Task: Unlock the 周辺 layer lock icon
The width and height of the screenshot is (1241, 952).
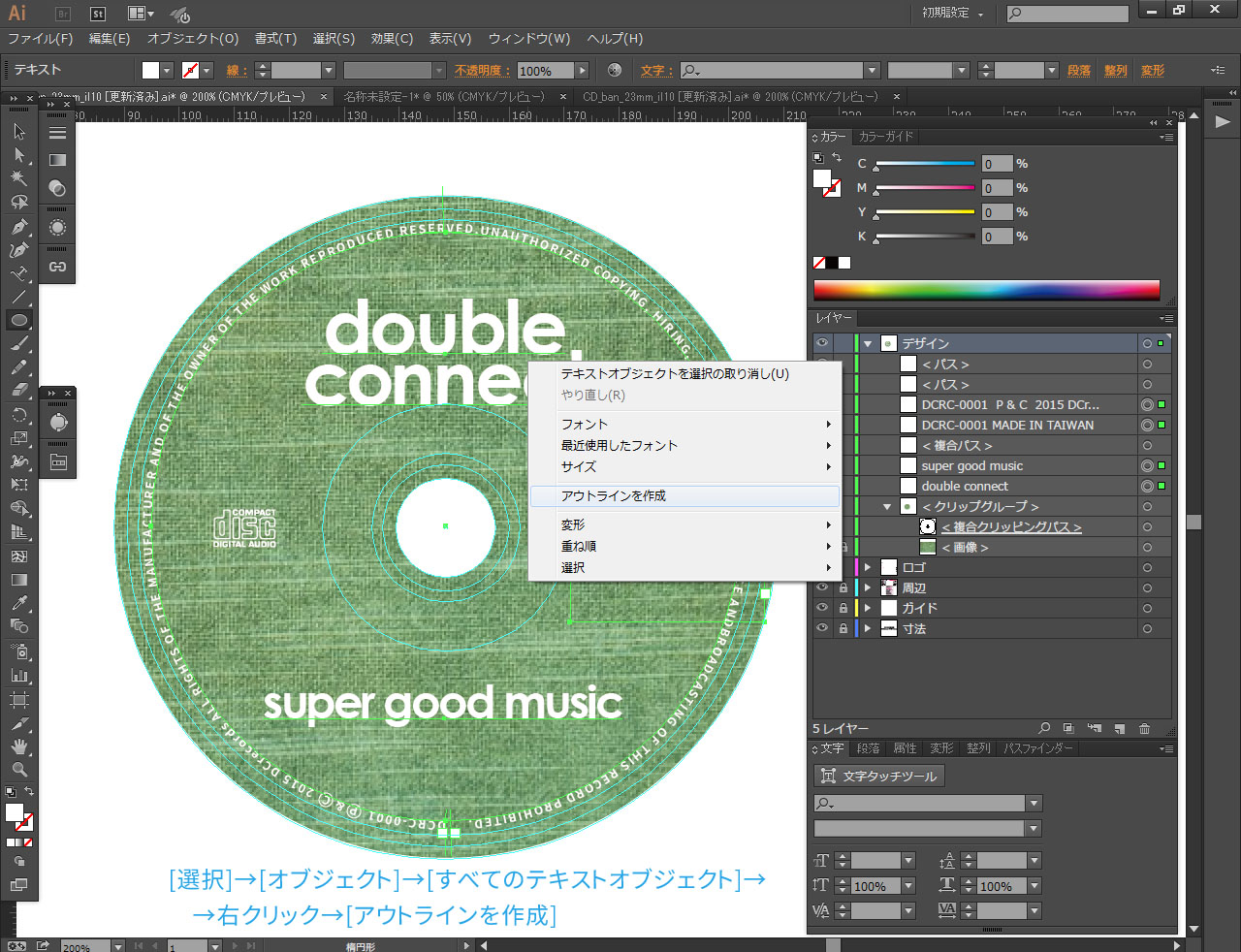Action: 843,587
